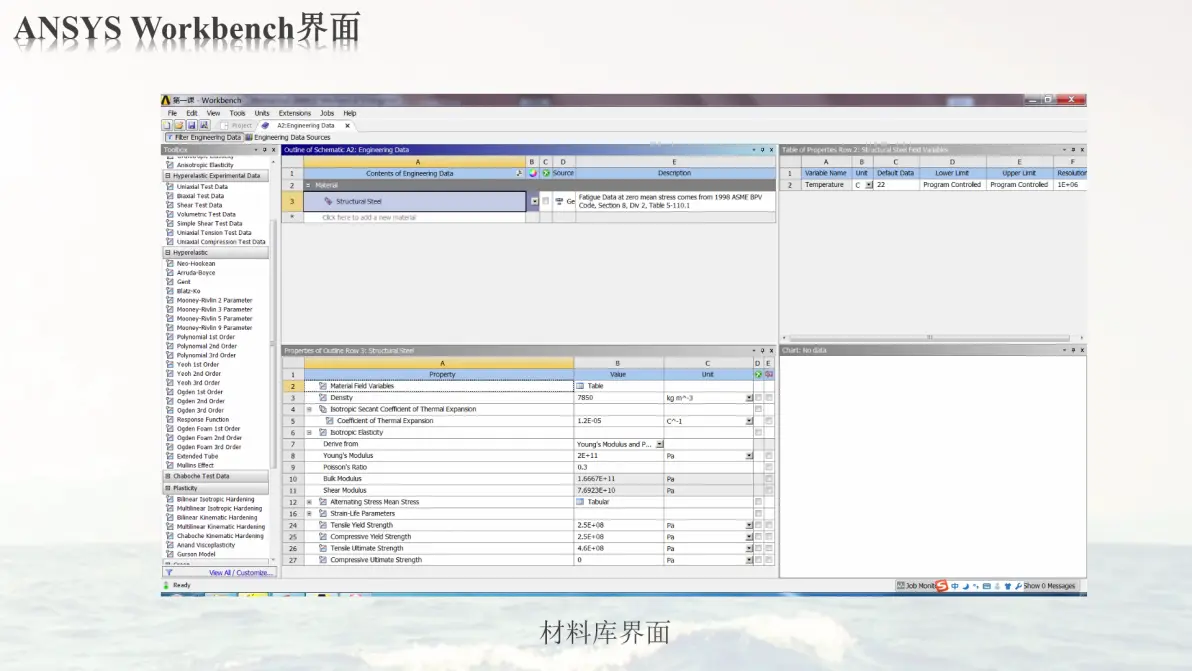Open Structural Steel dropdown in Outline column B

[x=534, y=201]
